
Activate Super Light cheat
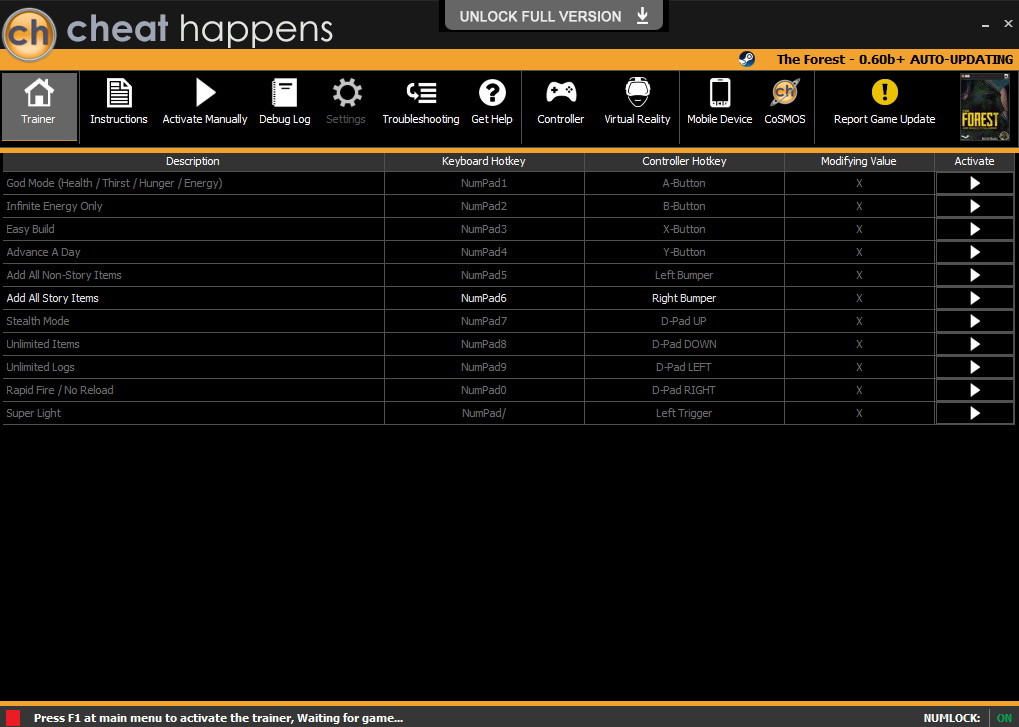(x=974, y=413)
